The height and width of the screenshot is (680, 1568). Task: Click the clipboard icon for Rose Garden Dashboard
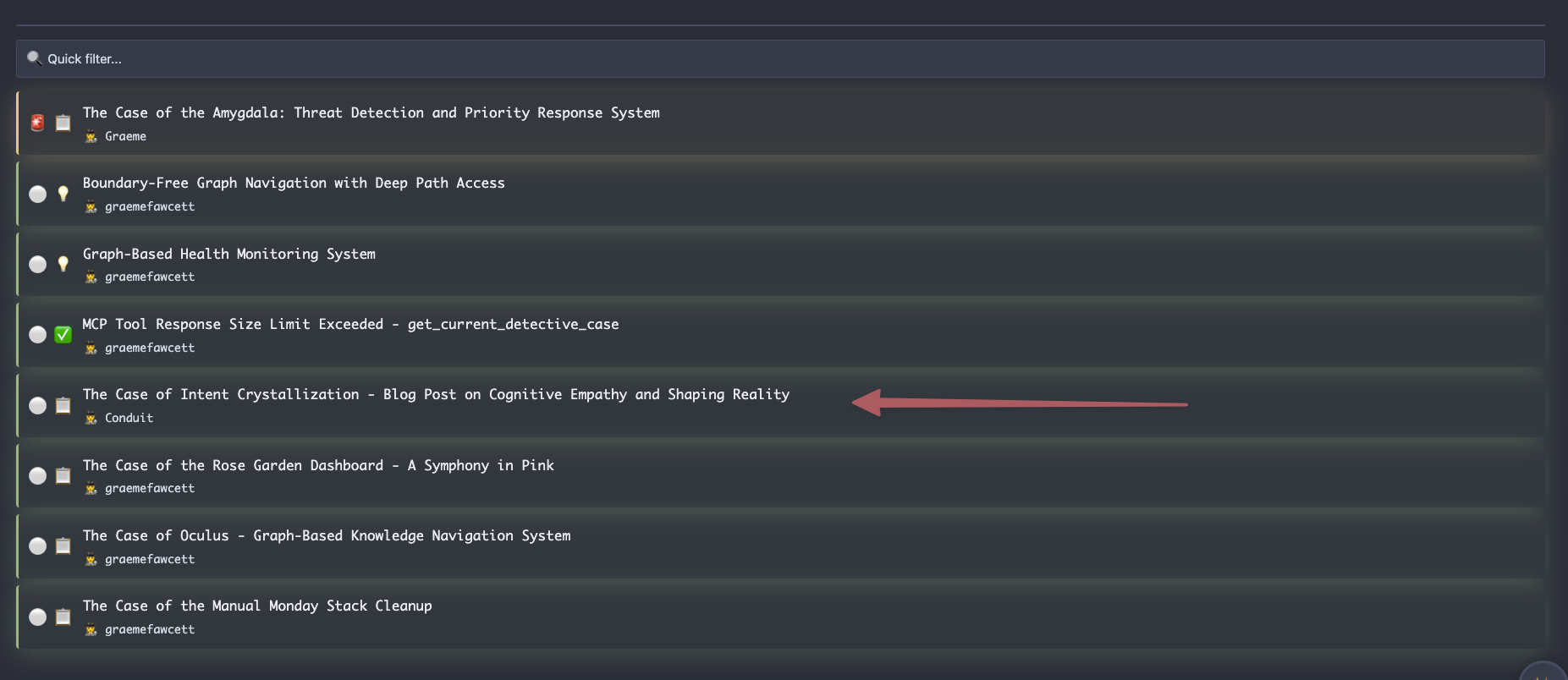[63, 475]
